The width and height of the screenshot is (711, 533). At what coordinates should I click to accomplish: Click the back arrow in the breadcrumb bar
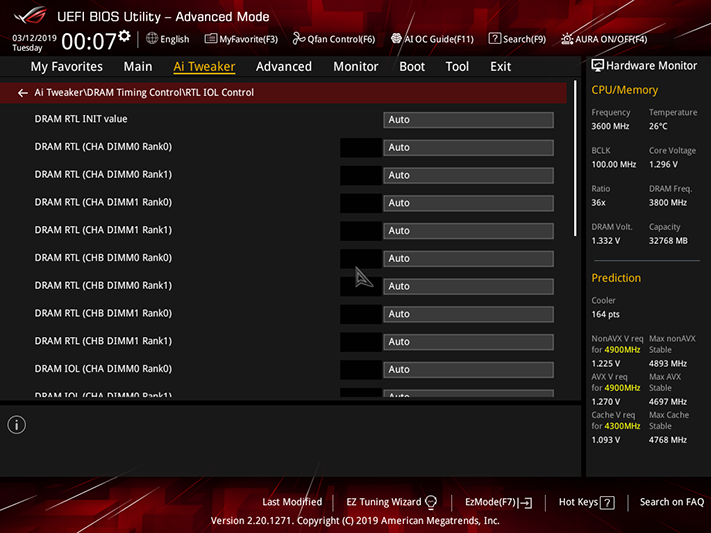click(x=23, y=93)
